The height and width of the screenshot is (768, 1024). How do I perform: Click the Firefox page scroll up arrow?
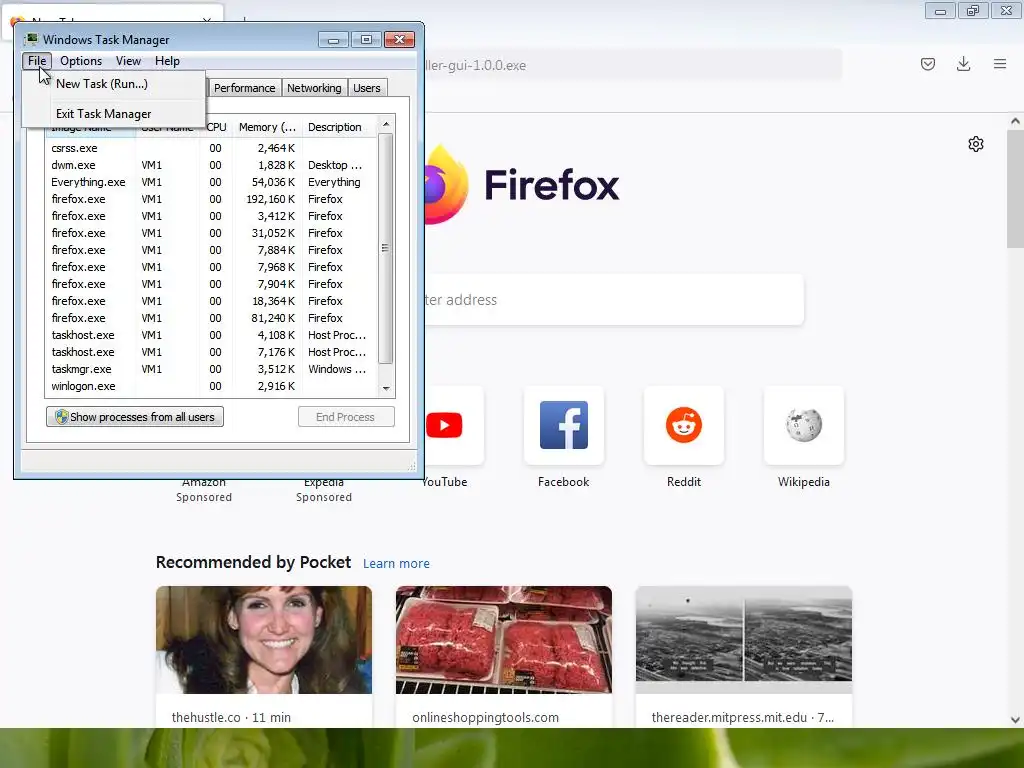(x=1015, y=121)
